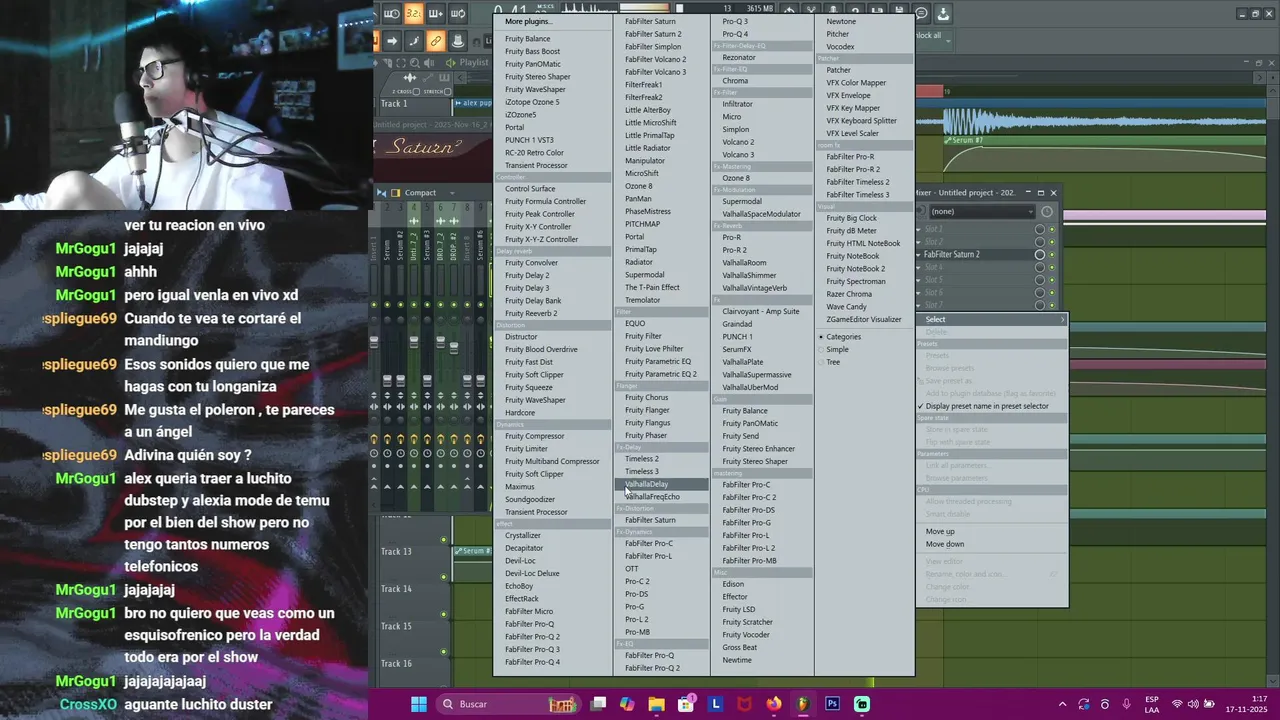Image resolution: width=1280 pixels, height=720 pixels.
Task: Select Categories view radio option
Action: coord(841,337)
